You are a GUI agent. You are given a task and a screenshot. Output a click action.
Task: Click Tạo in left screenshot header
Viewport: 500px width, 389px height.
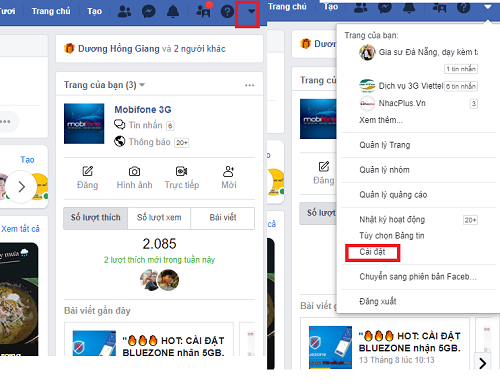pyautogui.click(x=94, y=11)
